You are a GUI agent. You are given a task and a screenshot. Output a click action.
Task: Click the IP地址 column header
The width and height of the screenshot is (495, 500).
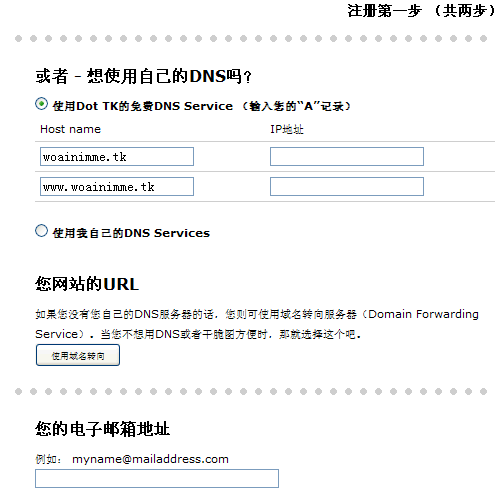(287, 129)
